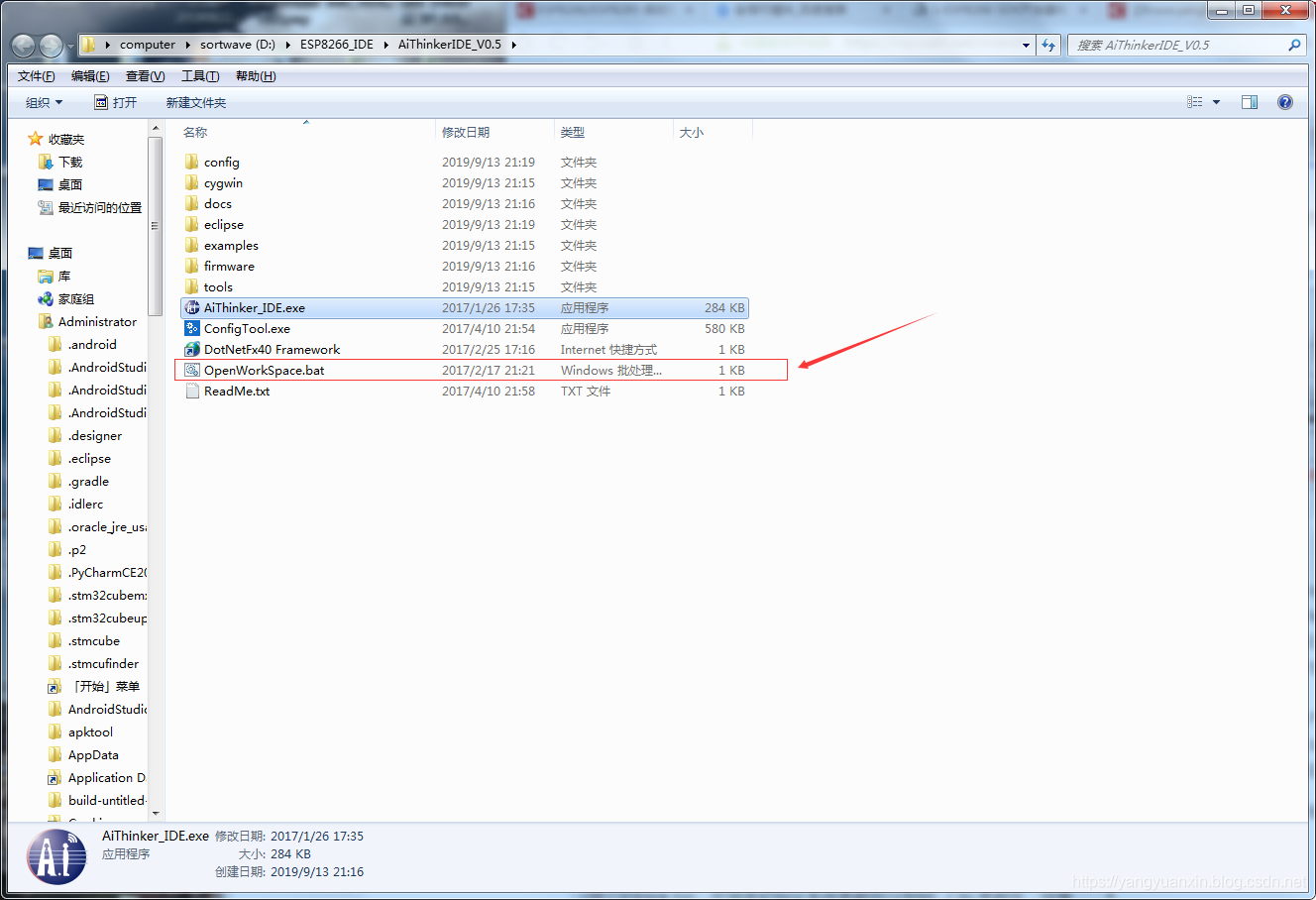Click the 家庭组 homegroup sidebar icon
Screen dimensions: 1316x900
[46, 299]
